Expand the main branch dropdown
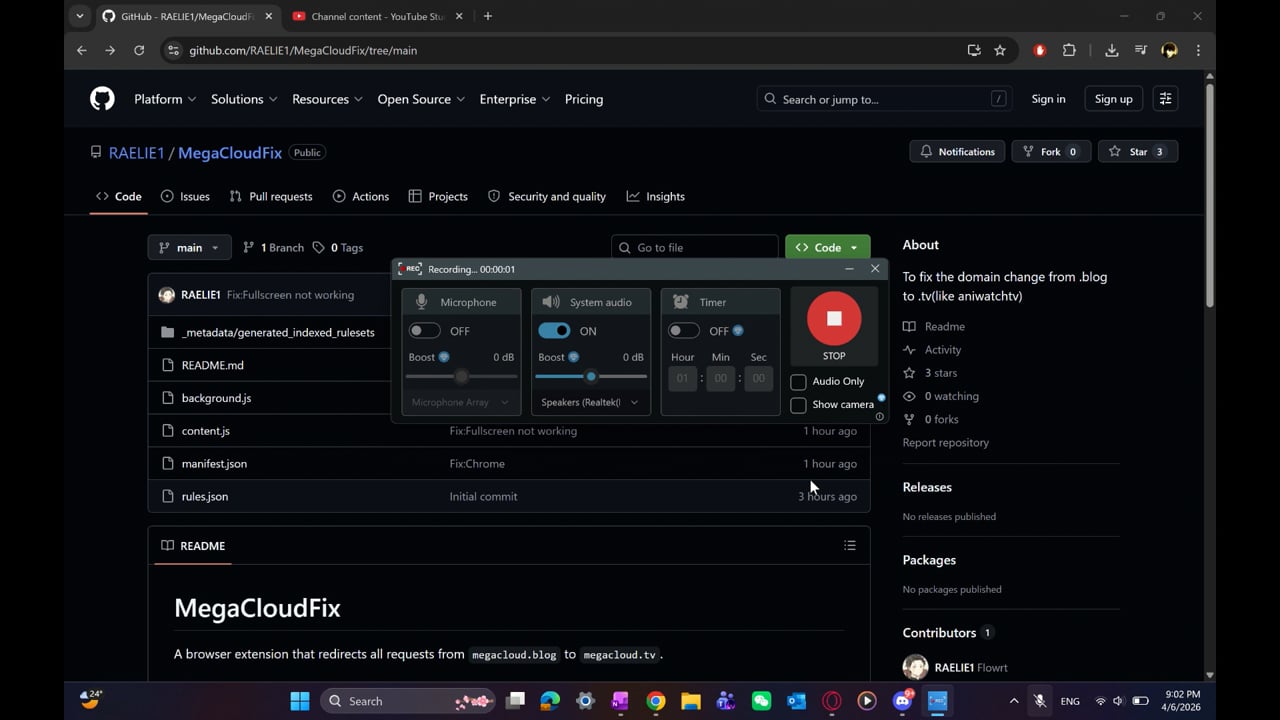This screenshot has width=1280, height=720. (189, 248)
